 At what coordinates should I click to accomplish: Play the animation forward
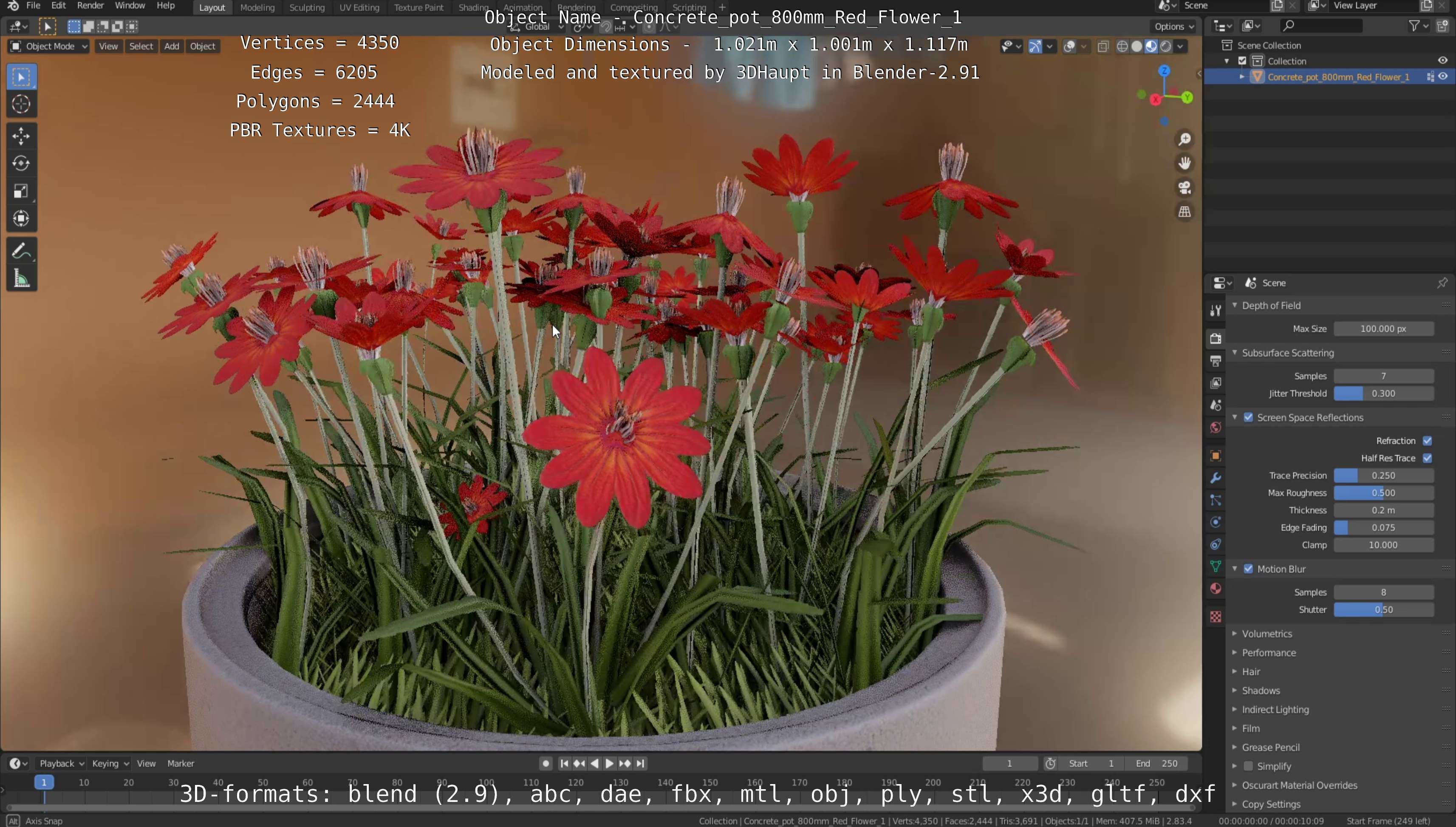click(x=609, y=763)
